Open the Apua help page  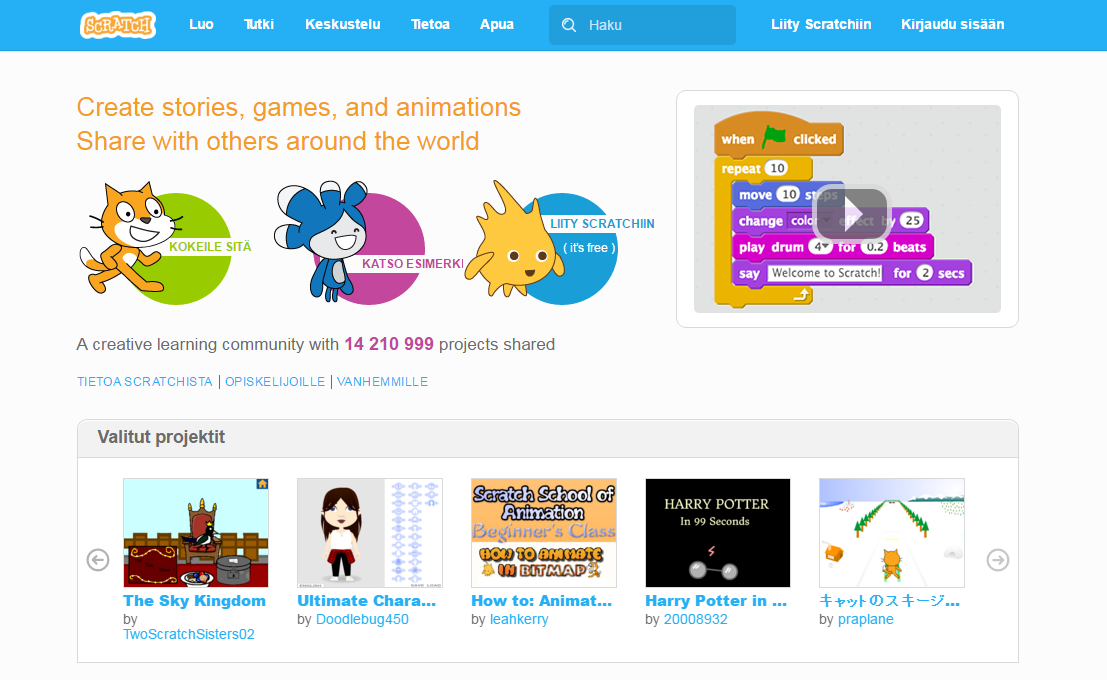[496, 25]
